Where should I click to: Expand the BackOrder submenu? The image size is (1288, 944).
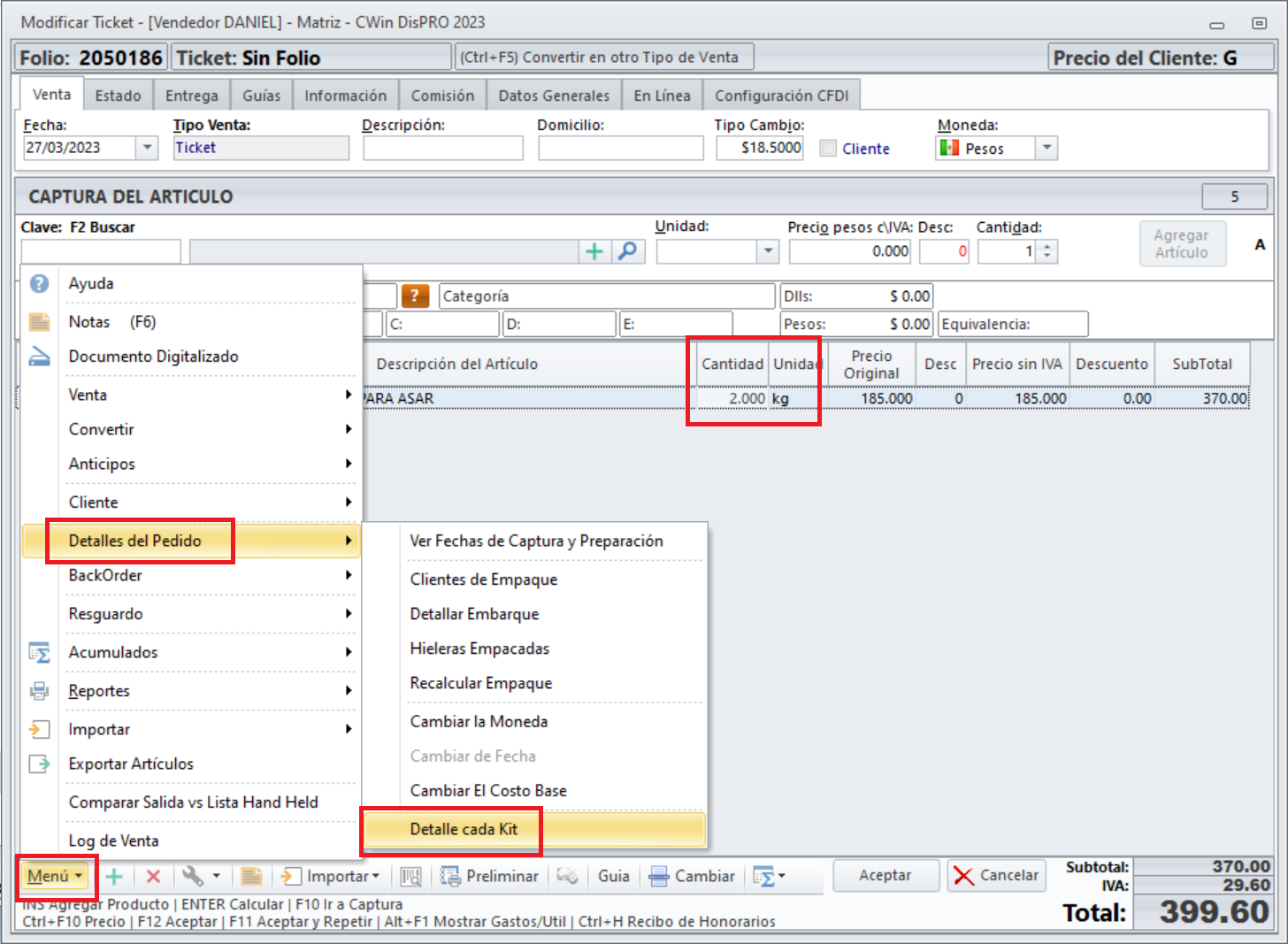tap(190, 575)
